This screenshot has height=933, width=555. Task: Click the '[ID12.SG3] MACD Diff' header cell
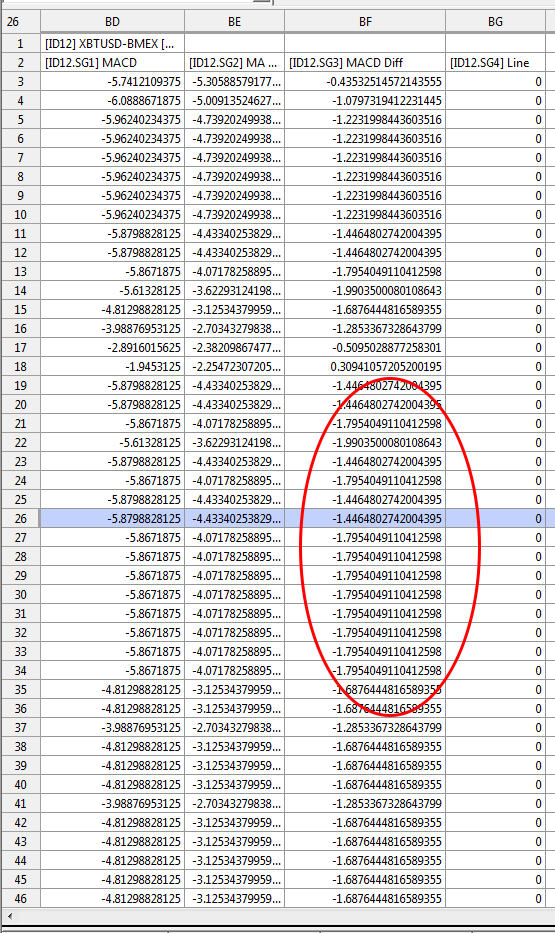[x=365, y=62]
